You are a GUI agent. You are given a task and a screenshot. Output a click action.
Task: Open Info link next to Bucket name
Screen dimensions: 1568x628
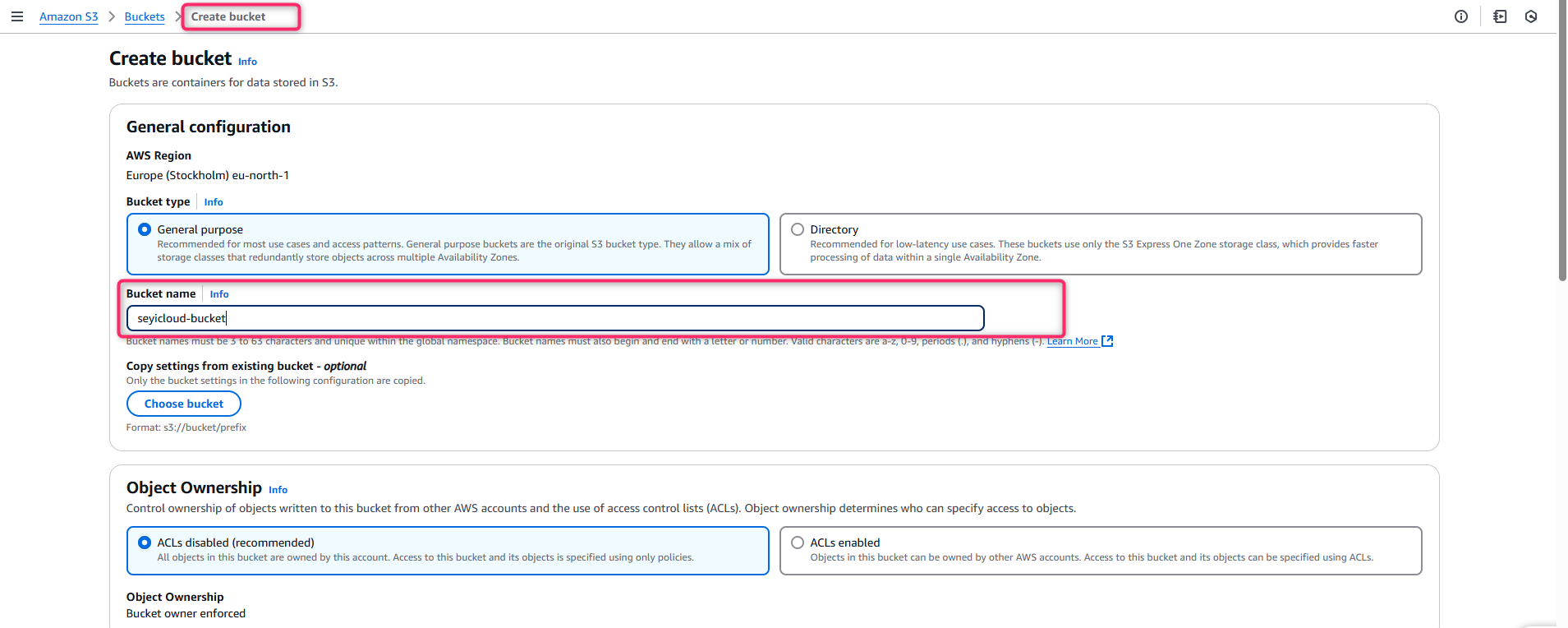[219, 294]
